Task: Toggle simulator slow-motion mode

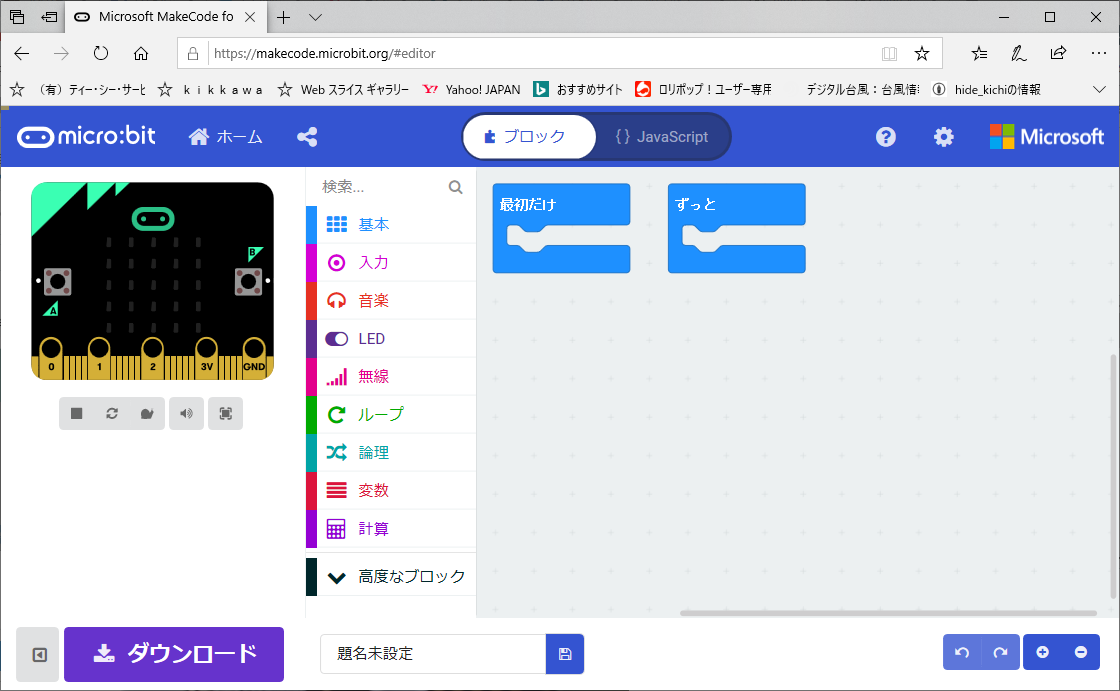Action: pyautogui.click(x=147, y=414)
